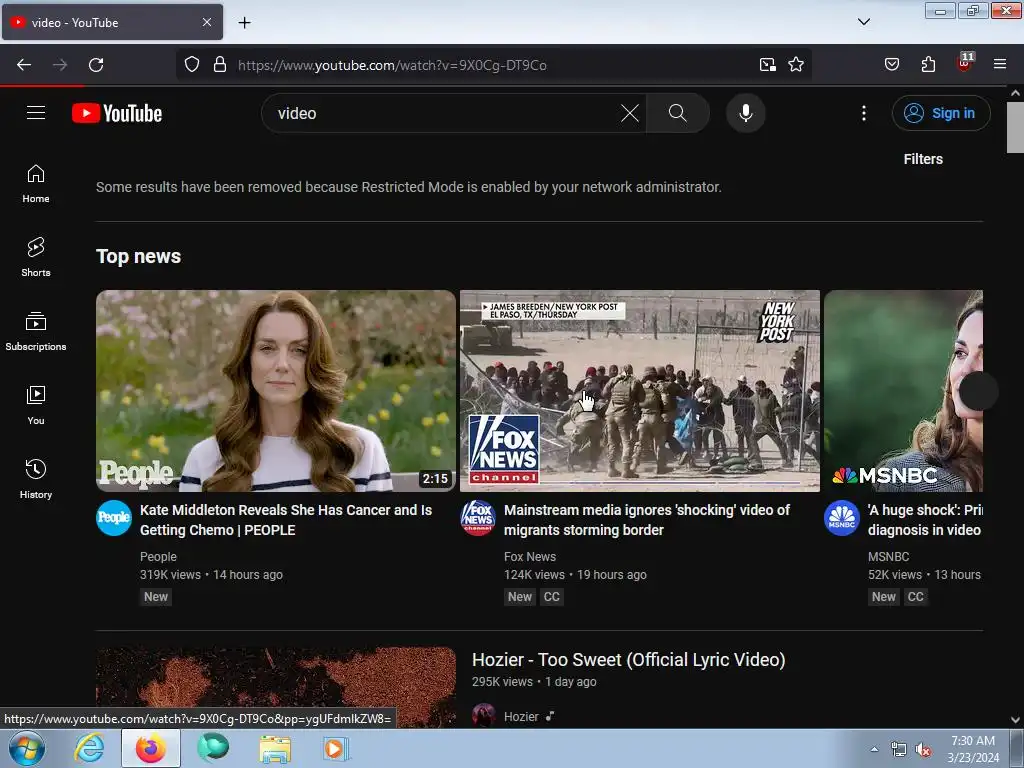Click the site padlock icon

[220, 65]
